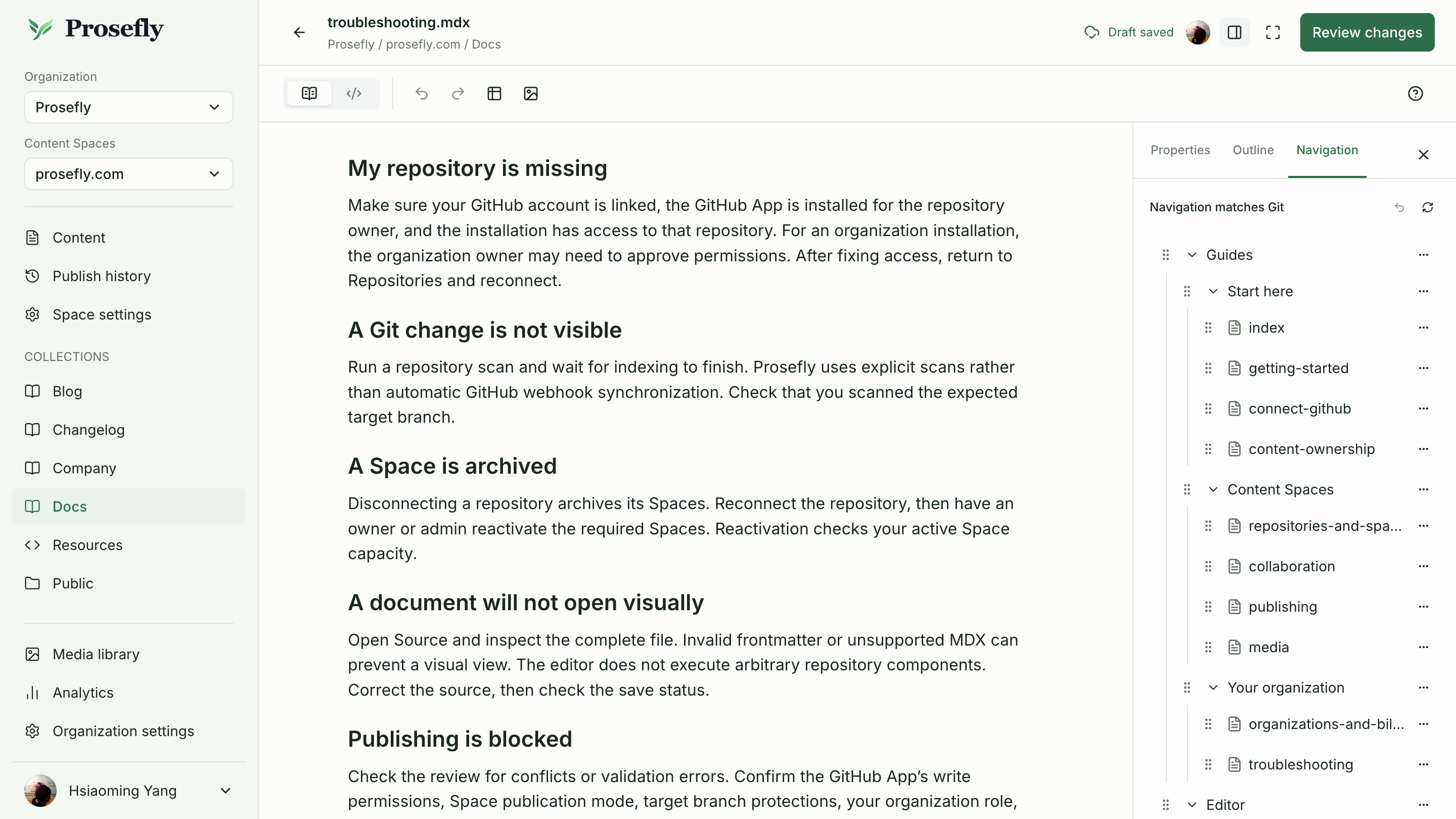The height and width of the screenshot is (819, 1456).
Task: Open the editor help icon
Action: 1415,93
